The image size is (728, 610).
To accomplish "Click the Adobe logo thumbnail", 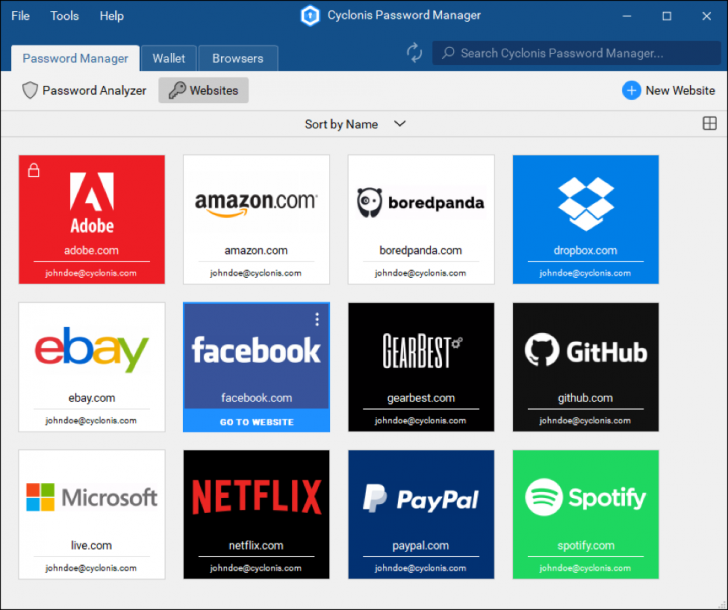I will (x=92, y=202).
